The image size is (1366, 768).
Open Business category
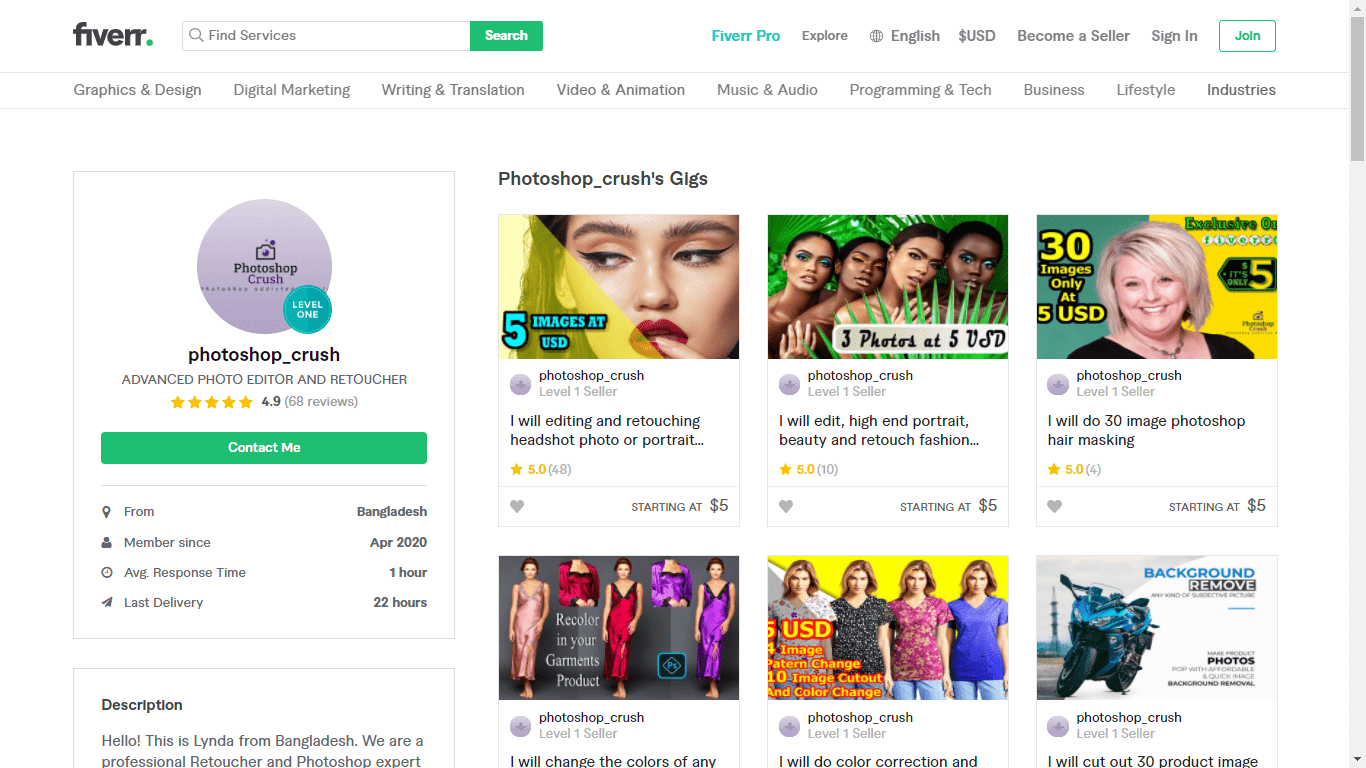click(x=1054, y=90)
